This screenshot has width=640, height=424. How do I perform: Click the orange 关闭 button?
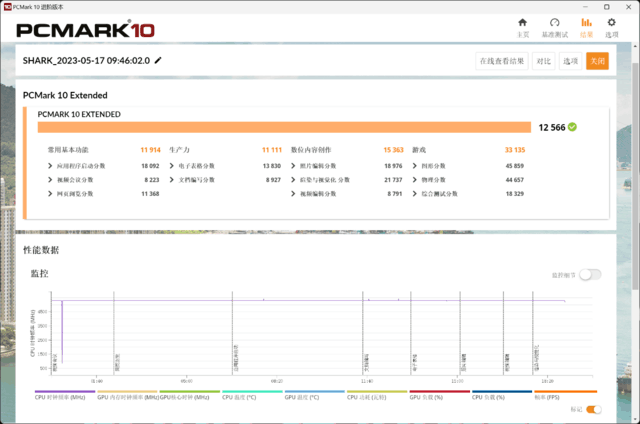[x=597, y=61]
